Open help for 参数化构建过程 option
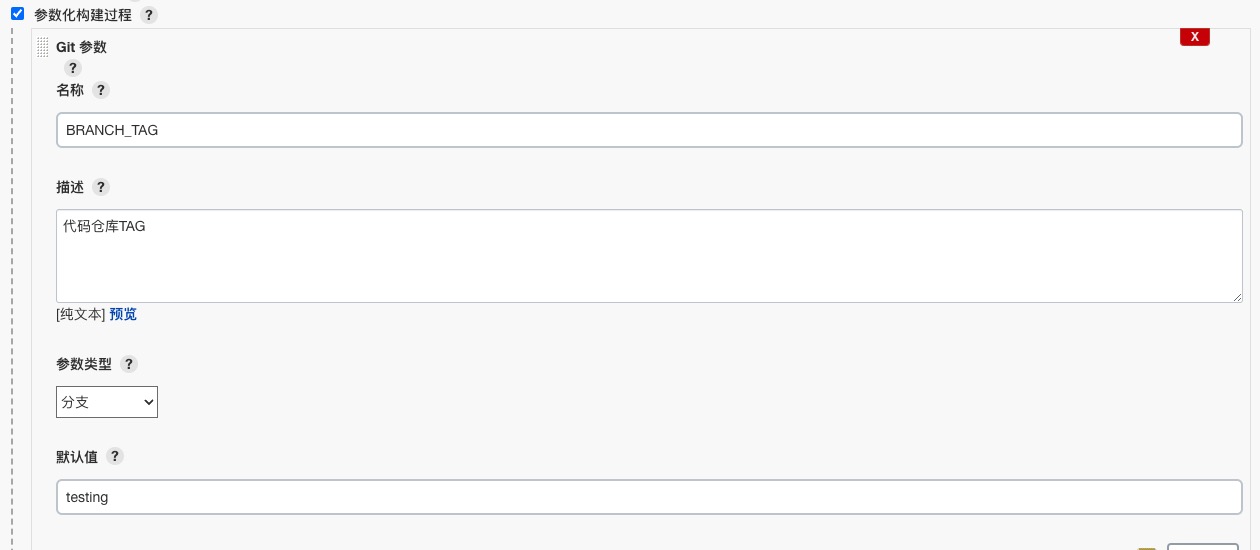 149,16
